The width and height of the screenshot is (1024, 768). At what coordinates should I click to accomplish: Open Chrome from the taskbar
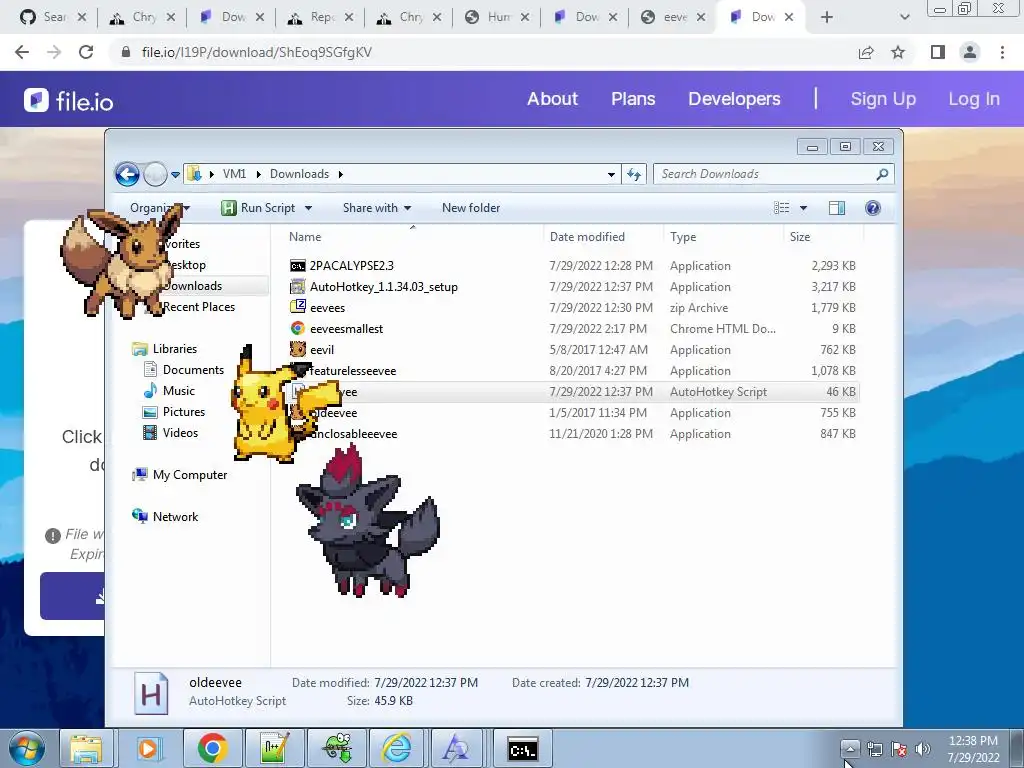[212, 748]
